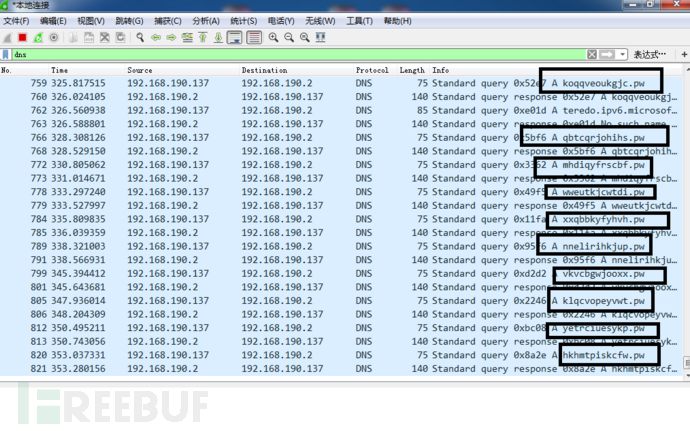Screen dimensions: 690x431
Task: Open the 统计(S) menu
Action: pos(244,21)
